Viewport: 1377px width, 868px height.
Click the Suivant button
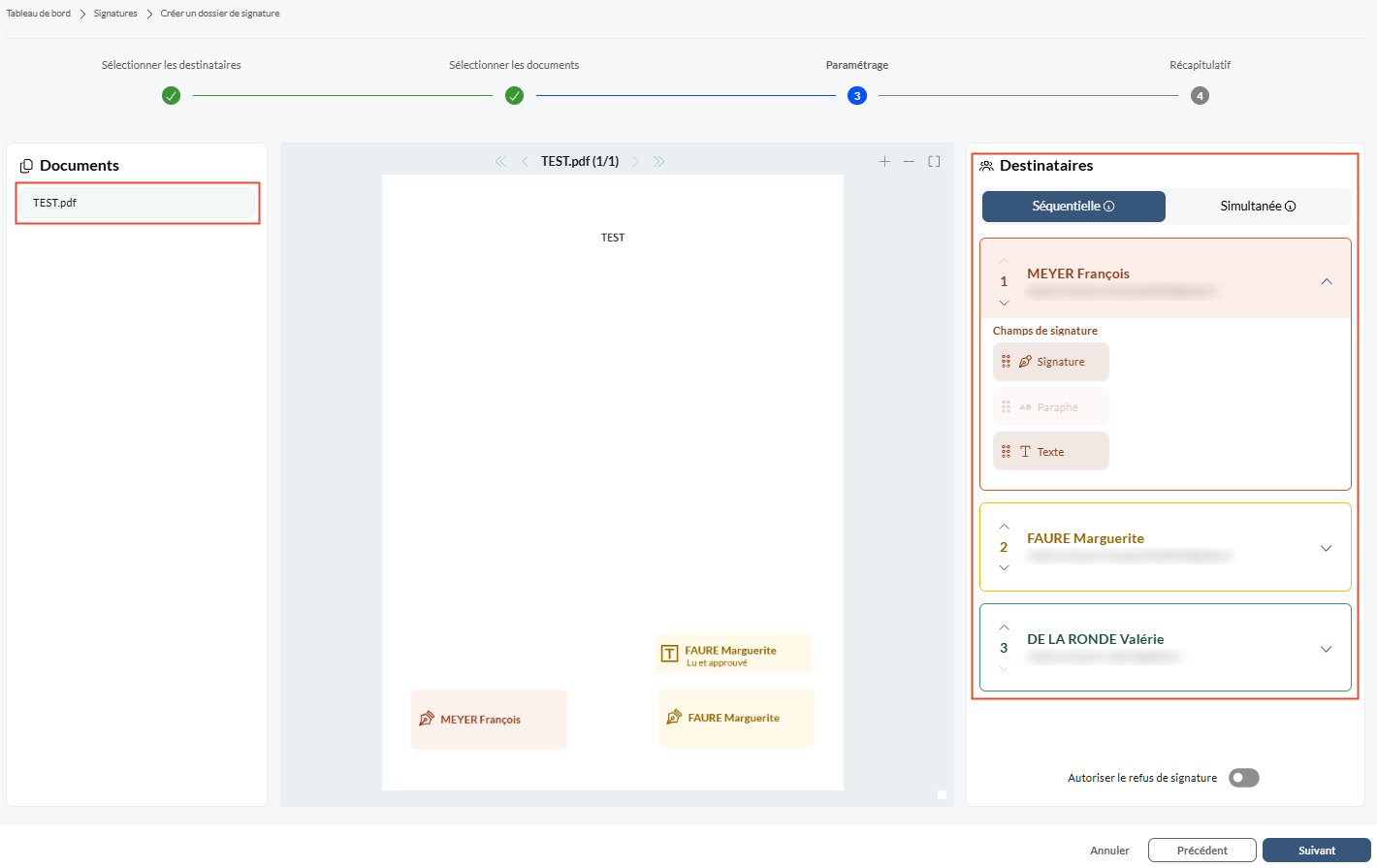tap(1317, 851)
